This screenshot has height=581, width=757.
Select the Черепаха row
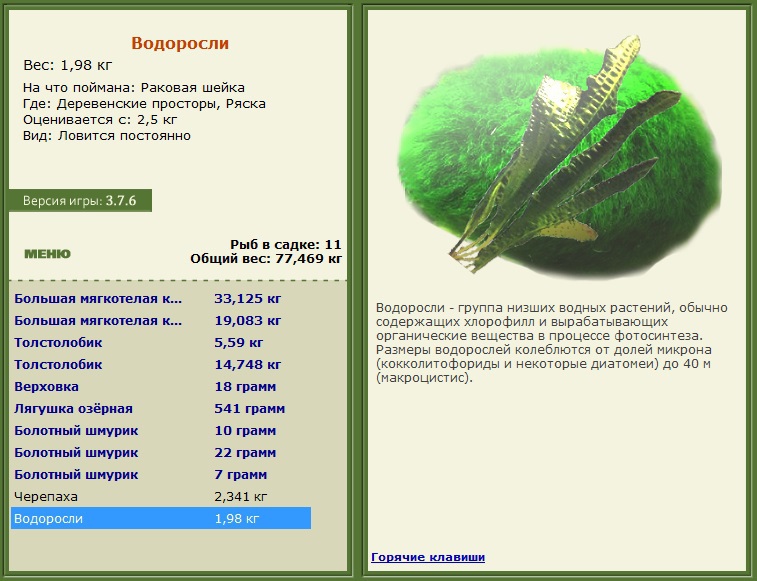[161, 497]
